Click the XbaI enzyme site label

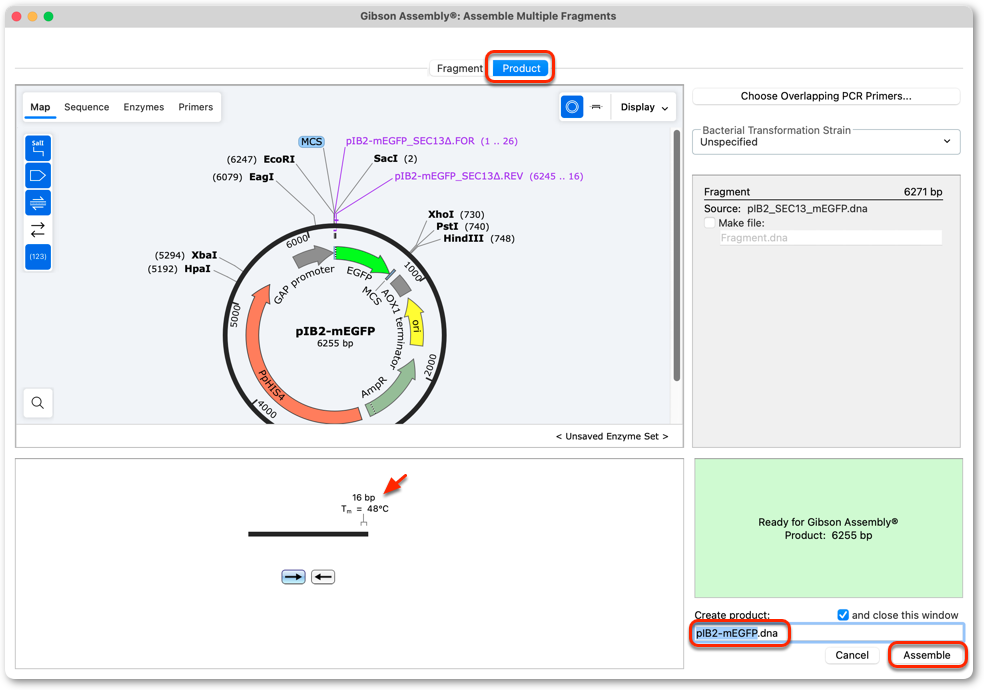coord(204,255)
